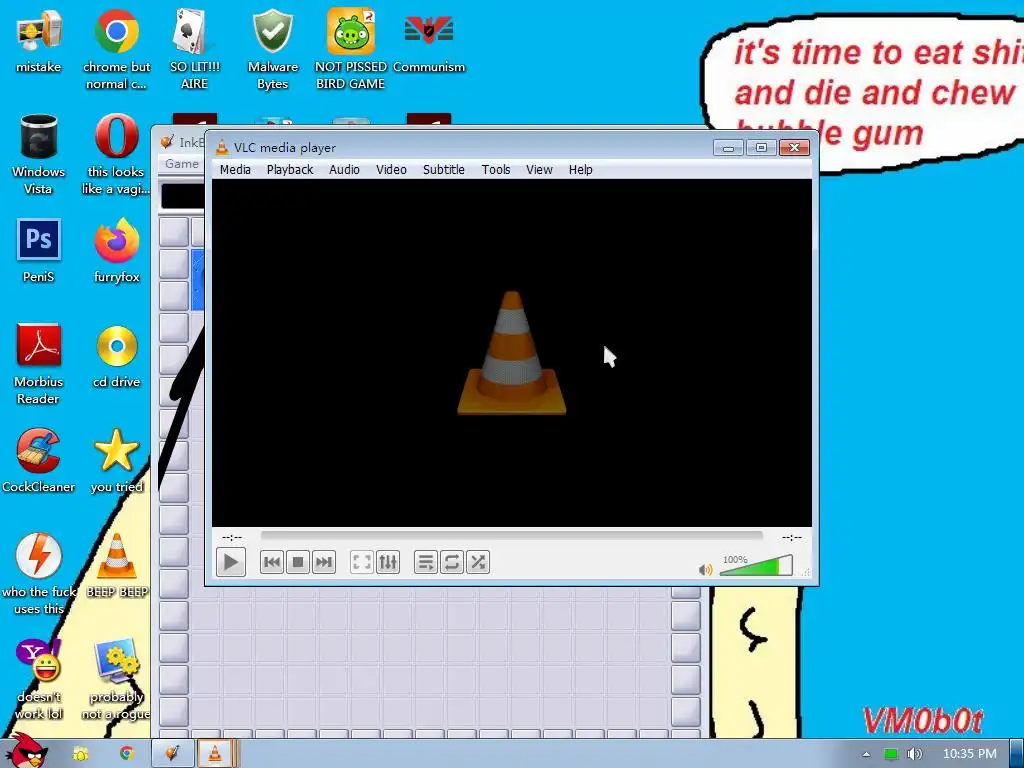Open the View menu in VLC
The image size is (1024, 768).
point(539,170)
